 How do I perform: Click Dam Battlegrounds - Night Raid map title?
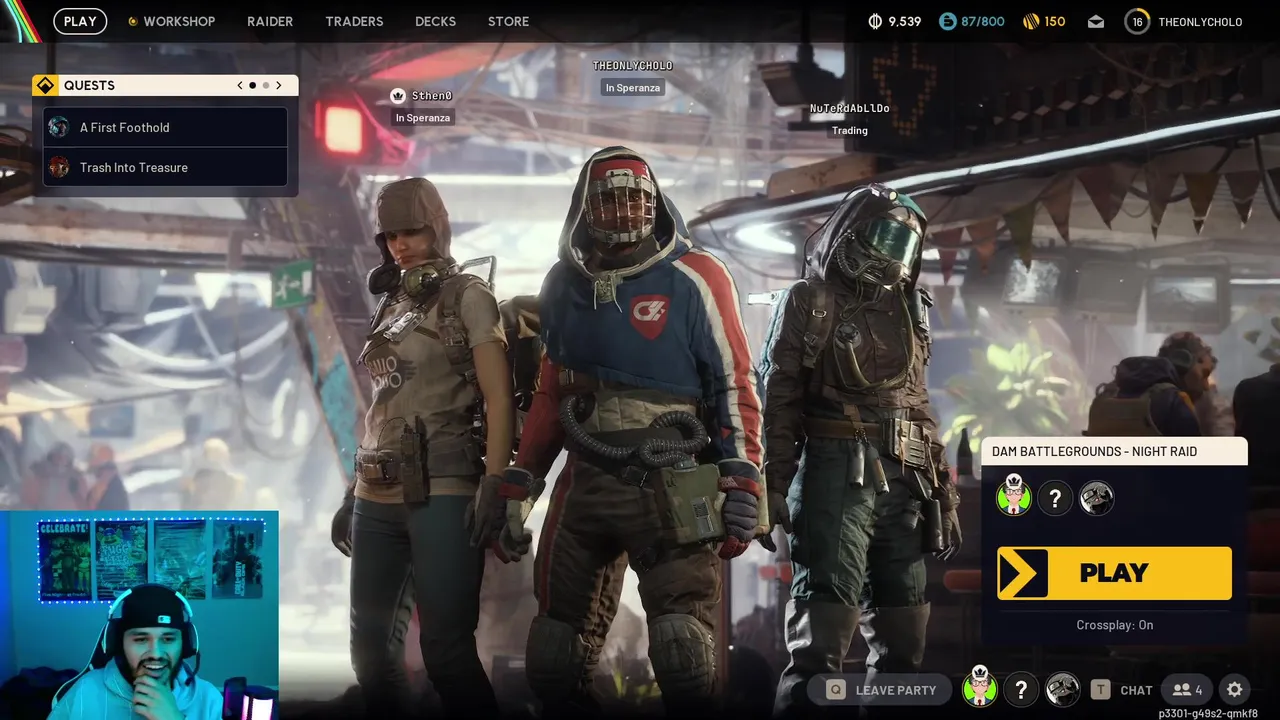[1094, 451]
